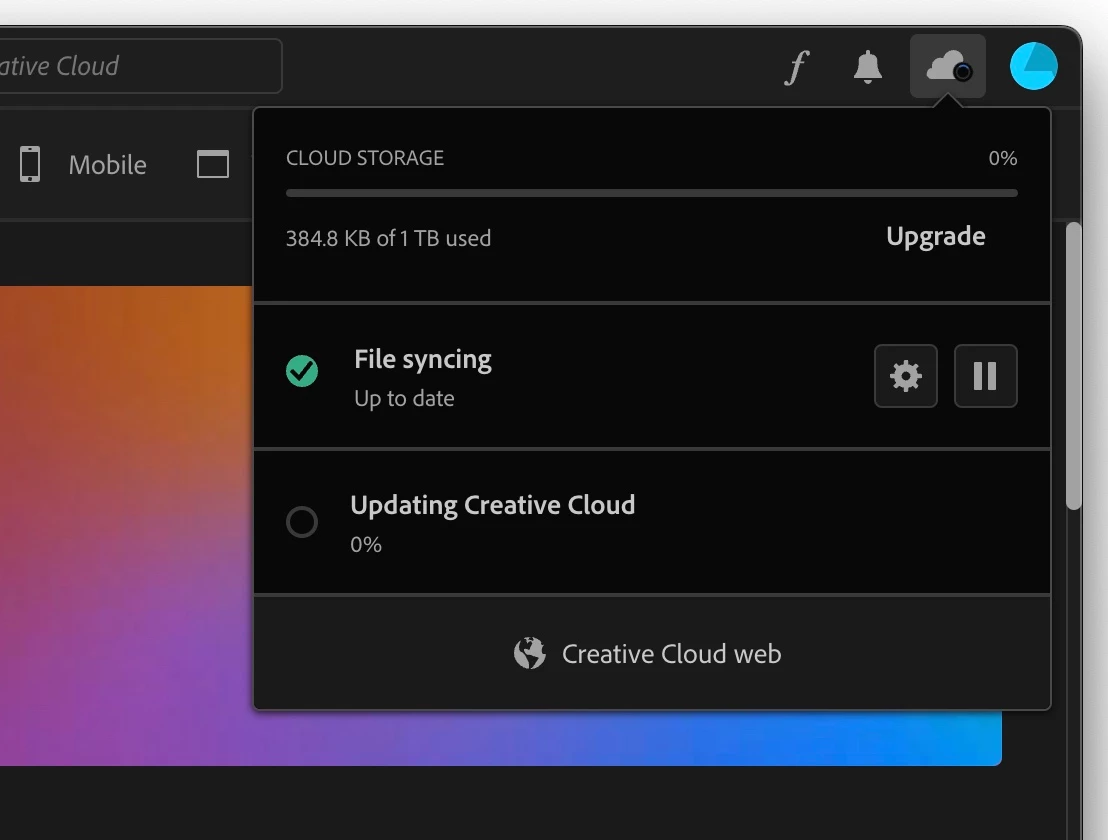Click the colorful gradient banner

point(500,526)
